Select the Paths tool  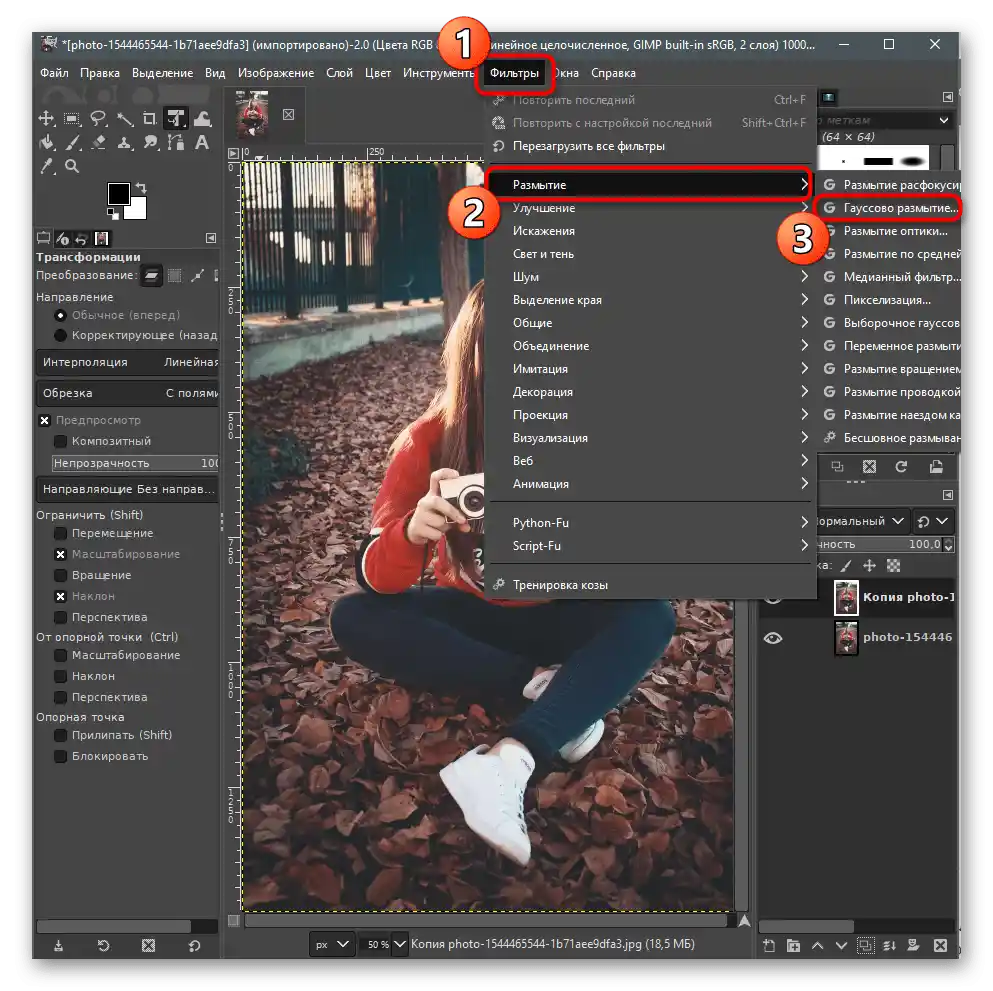click(x=176, y=142)
